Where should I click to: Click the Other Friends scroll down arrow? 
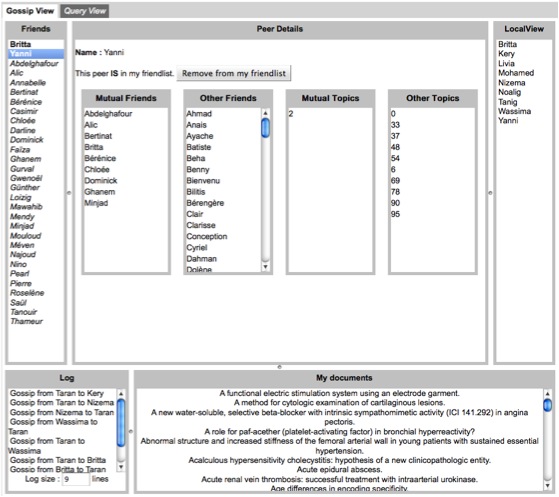click(265, 267)
